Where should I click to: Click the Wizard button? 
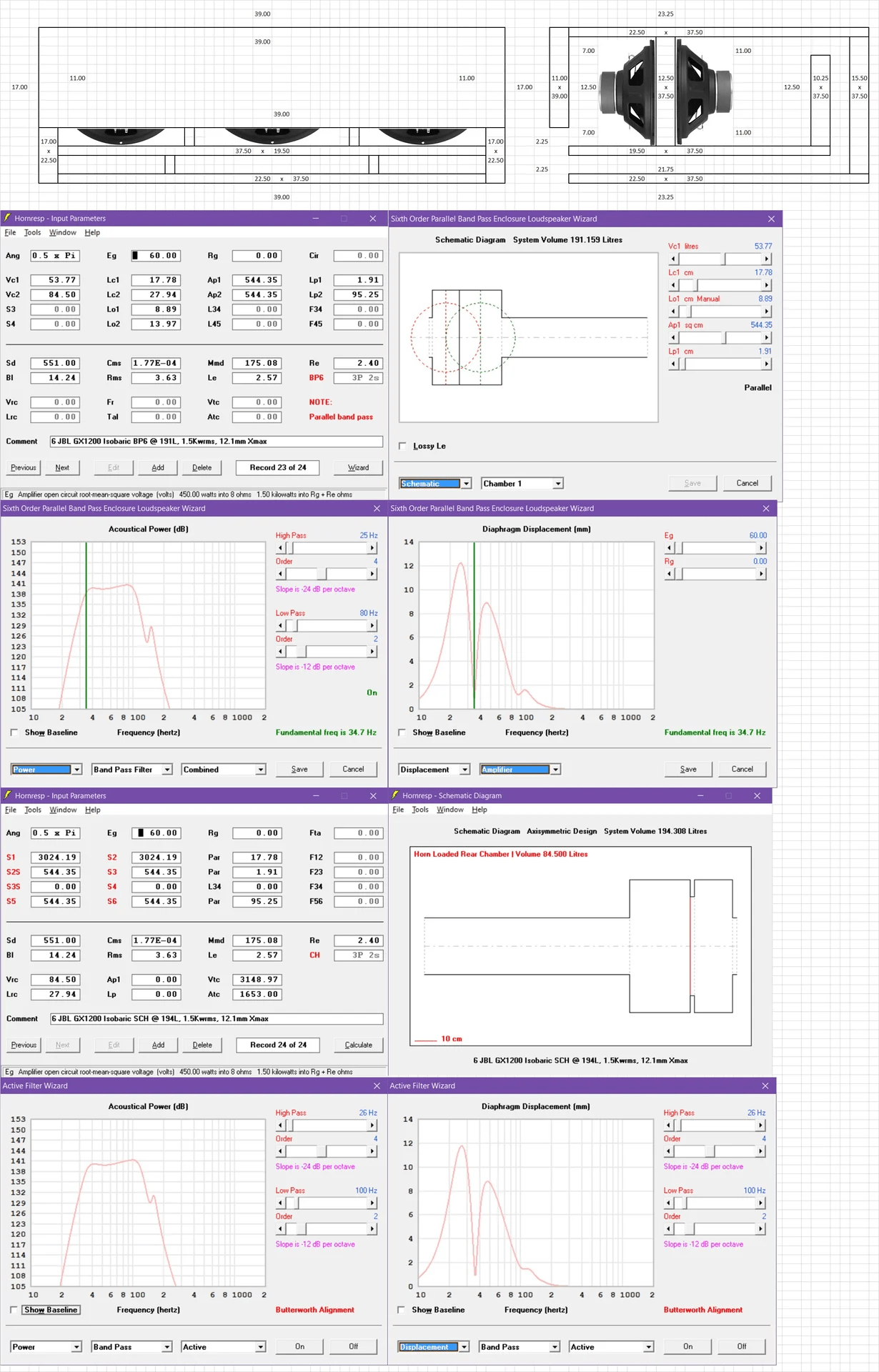coord(359,467)
